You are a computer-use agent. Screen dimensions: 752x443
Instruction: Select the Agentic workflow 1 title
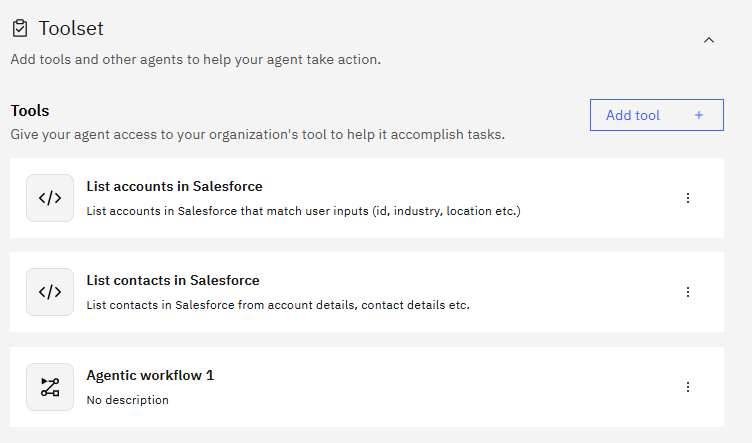150,376
